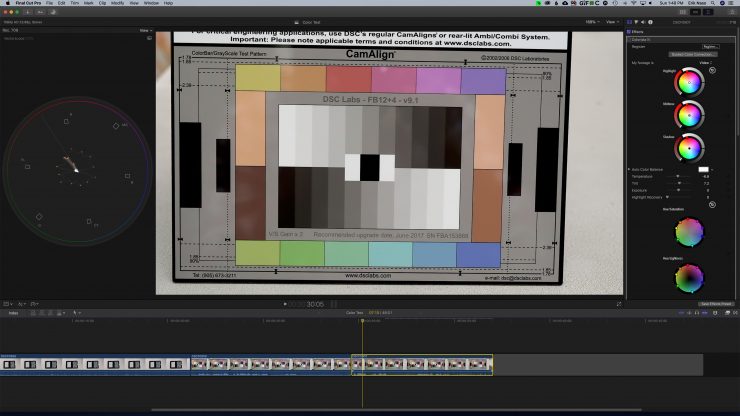
Task: Open the Final Cut Pro menu
Action: click(27, 3)
